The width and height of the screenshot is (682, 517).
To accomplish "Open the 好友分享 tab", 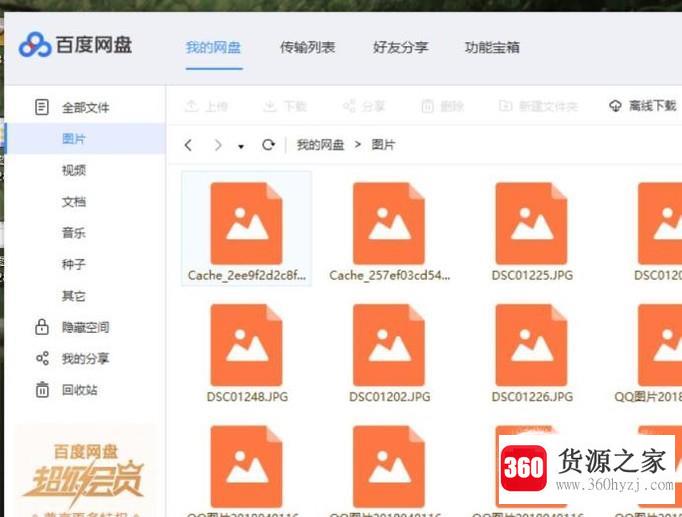I will [401, 47].
